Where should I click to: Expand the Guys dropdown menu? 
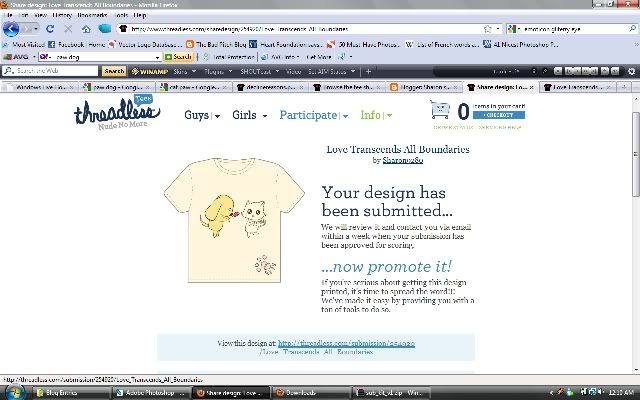[x=202, y=115]
